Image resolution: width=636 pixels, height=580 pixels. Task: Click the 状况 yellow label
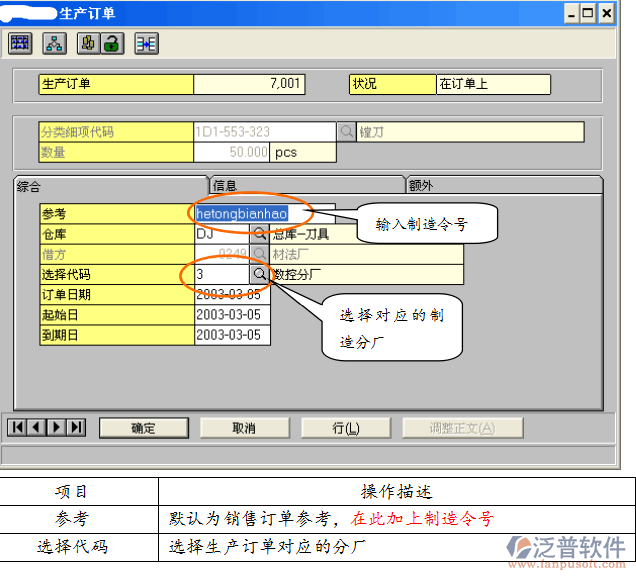[392, 84]
